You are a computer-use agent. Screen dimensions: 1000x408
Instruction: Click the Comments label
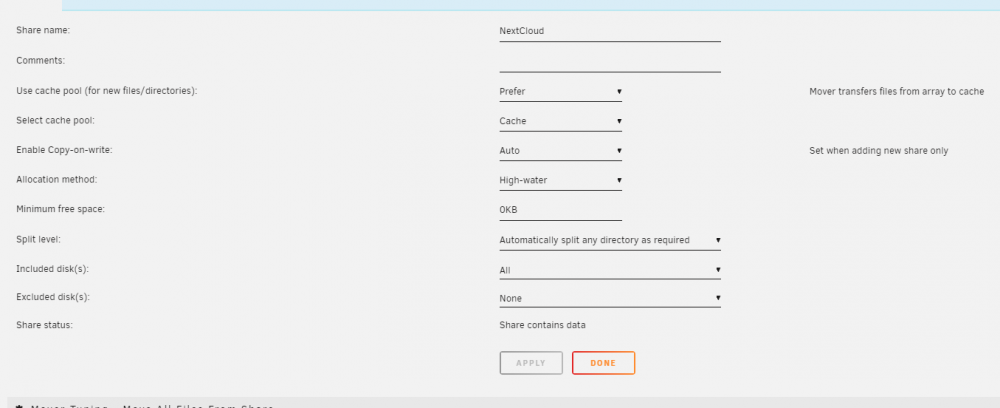[41, 61]
